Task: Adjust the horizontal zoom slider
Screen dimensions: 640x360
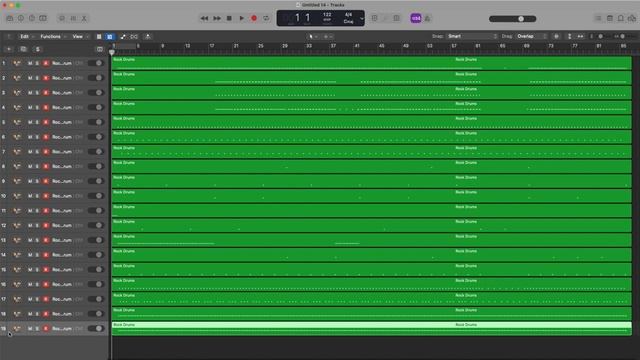Action: click(623, 36)
